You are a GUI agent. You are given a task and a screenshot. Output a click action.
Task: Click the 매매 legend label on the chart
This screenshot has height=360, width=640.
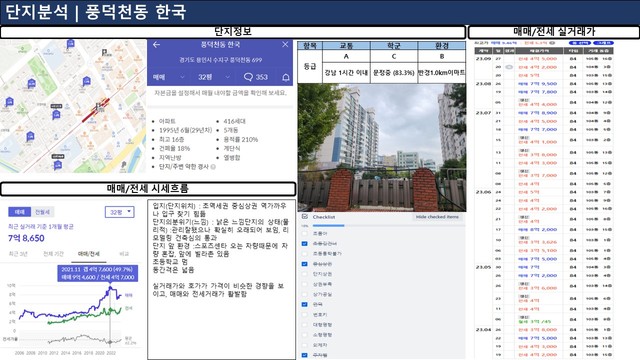pos(129,295)
